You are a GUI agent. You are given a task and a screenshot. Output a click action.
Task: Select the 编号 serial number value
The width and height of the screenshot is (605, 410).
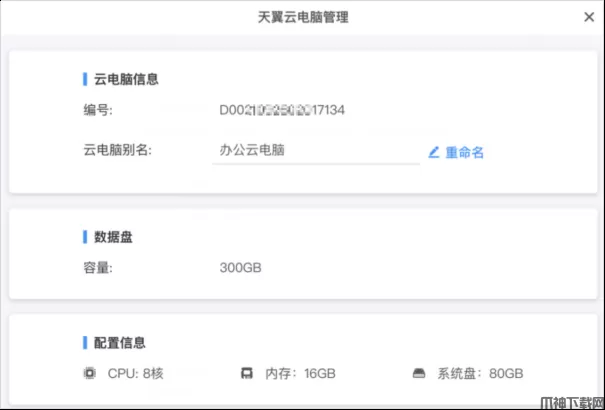click(x=282, y=110)
